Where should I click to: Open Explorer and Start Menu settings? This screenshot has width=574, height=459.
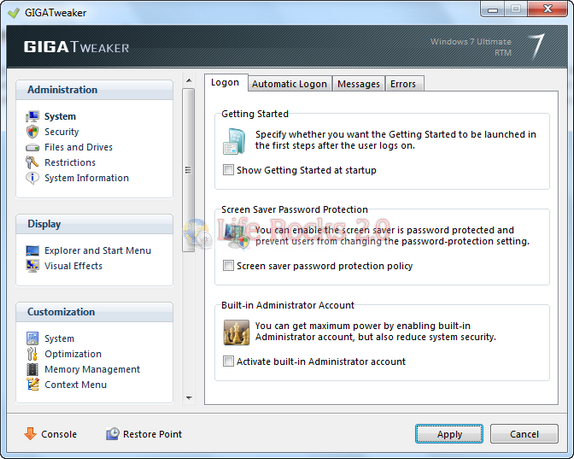point(98,251)
